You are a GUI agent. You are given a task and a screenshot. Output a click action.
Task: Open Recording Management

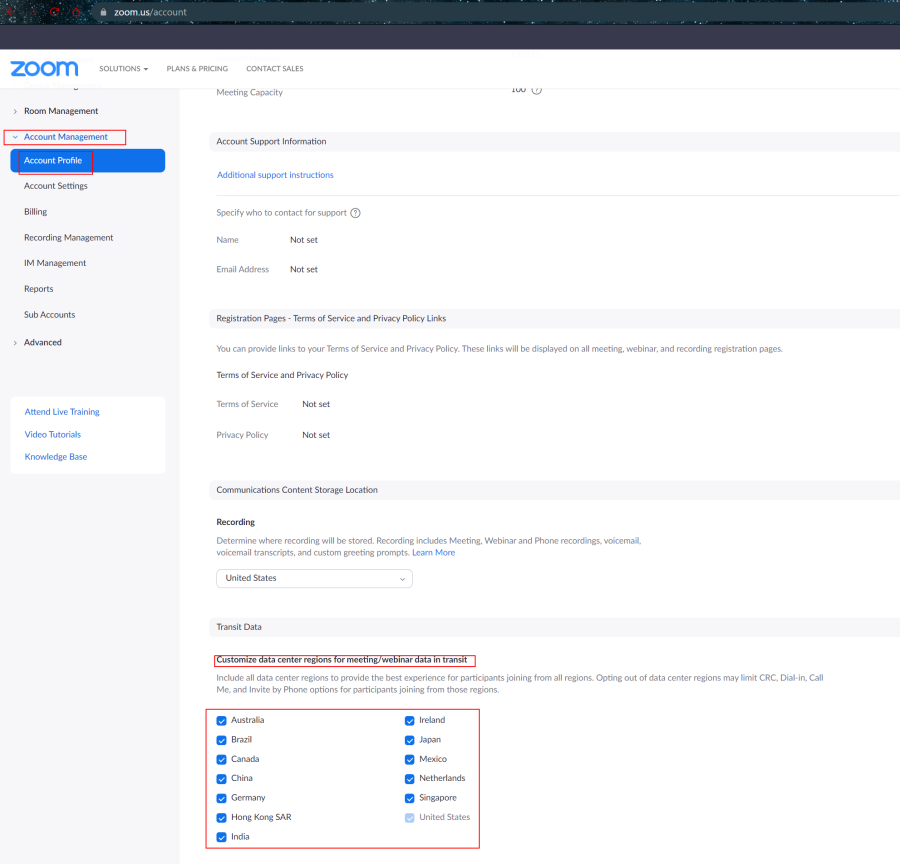pos(68,238)
